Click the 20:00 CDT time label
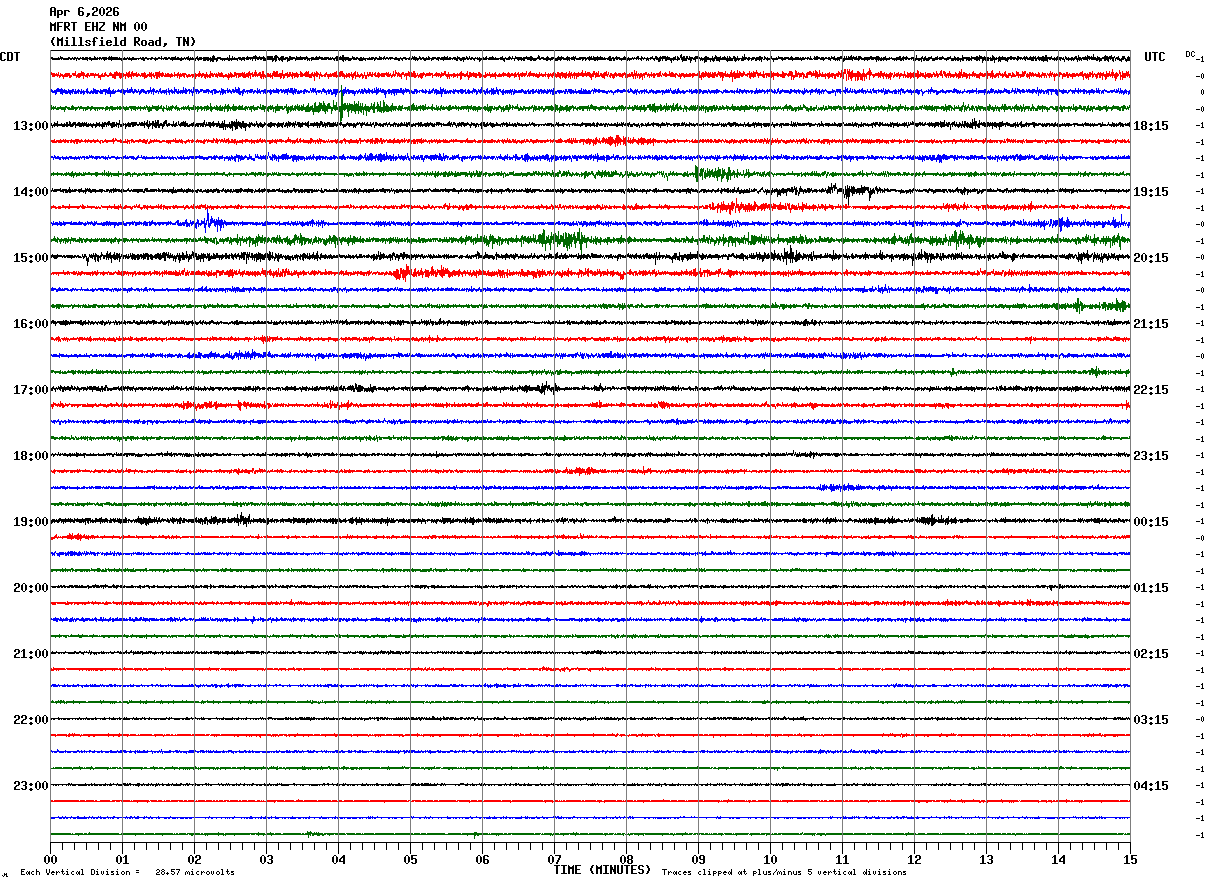Image resolution: width=1210 pixels, height=886 pixels. [x=31, y=587]
